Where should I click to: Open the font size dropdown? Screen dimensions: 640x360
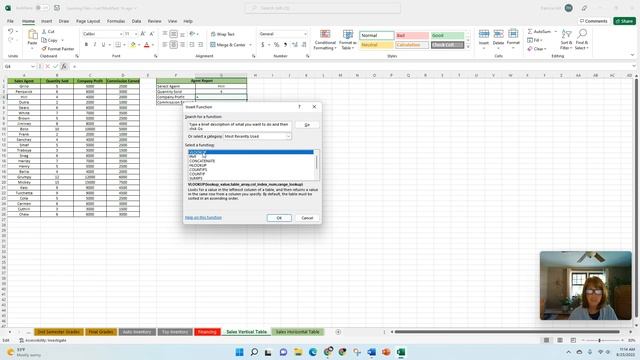click(136, 34)
